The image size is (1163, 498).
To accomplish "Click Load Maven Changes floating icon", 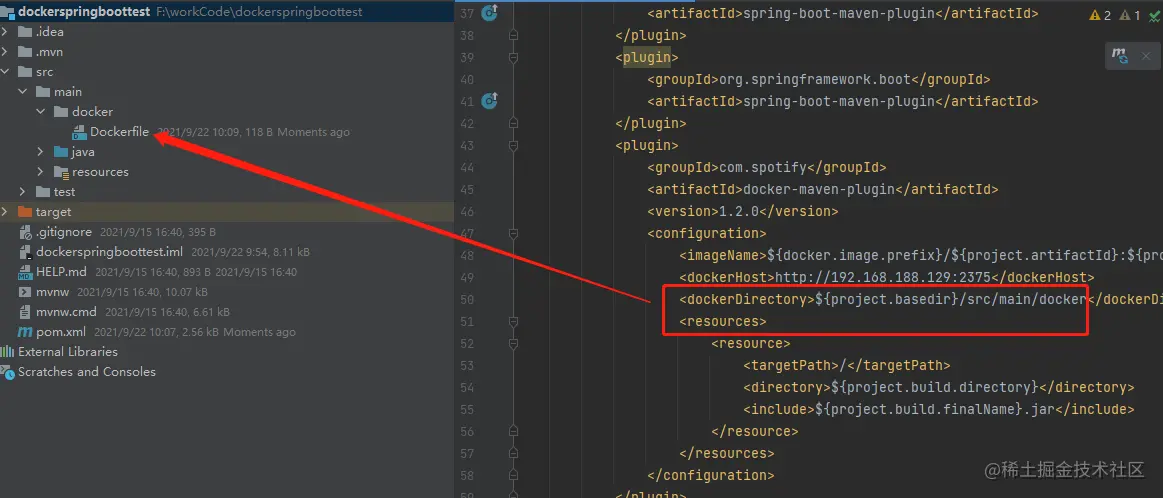I will [1120, 55].
